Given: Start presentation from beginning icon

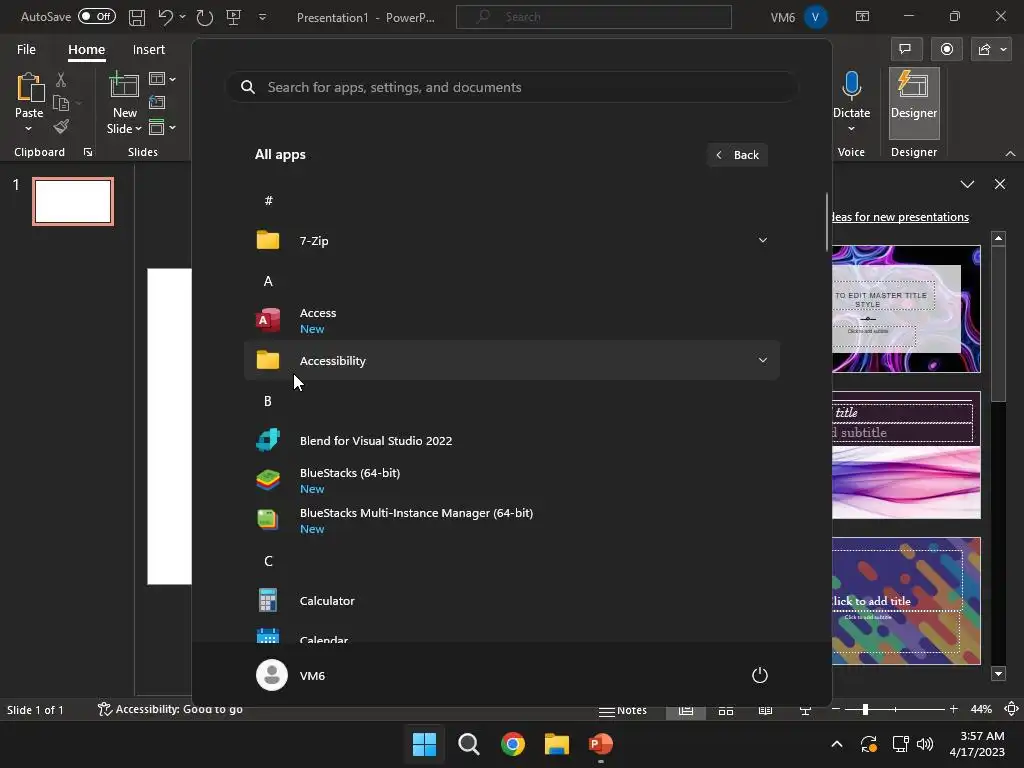Looking at the screenshot, I should coord(234,17).
